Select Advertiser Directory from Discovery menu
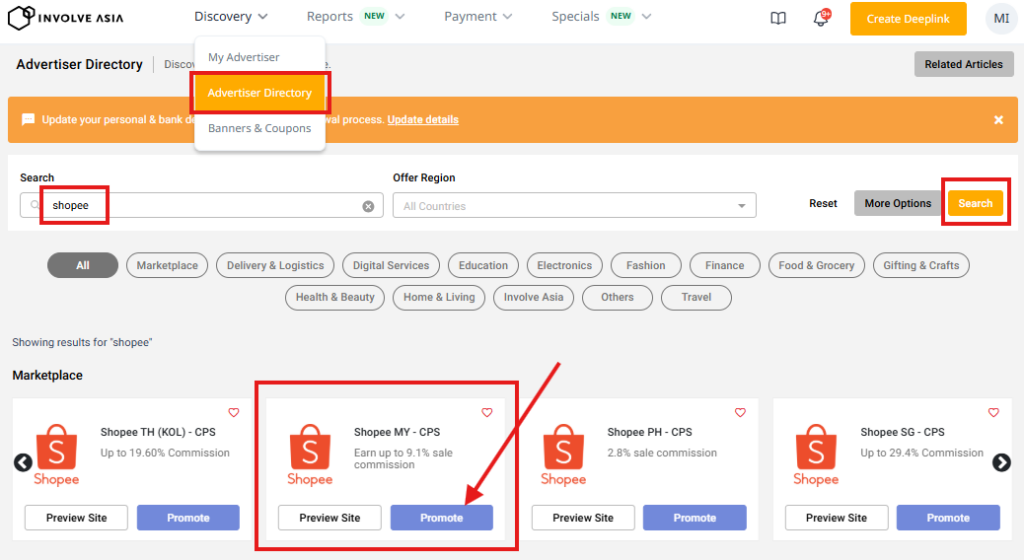 (260, 93)
